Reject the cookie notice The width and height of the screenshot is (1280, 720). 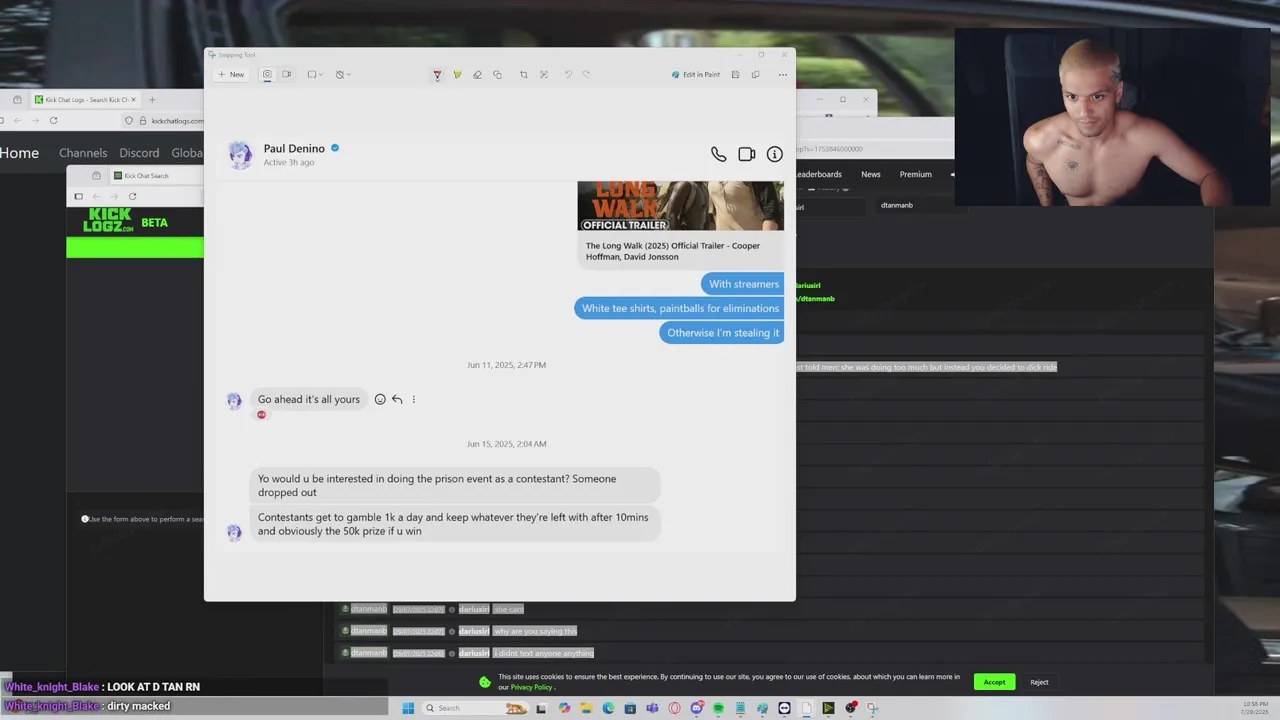pos(1039,682)
